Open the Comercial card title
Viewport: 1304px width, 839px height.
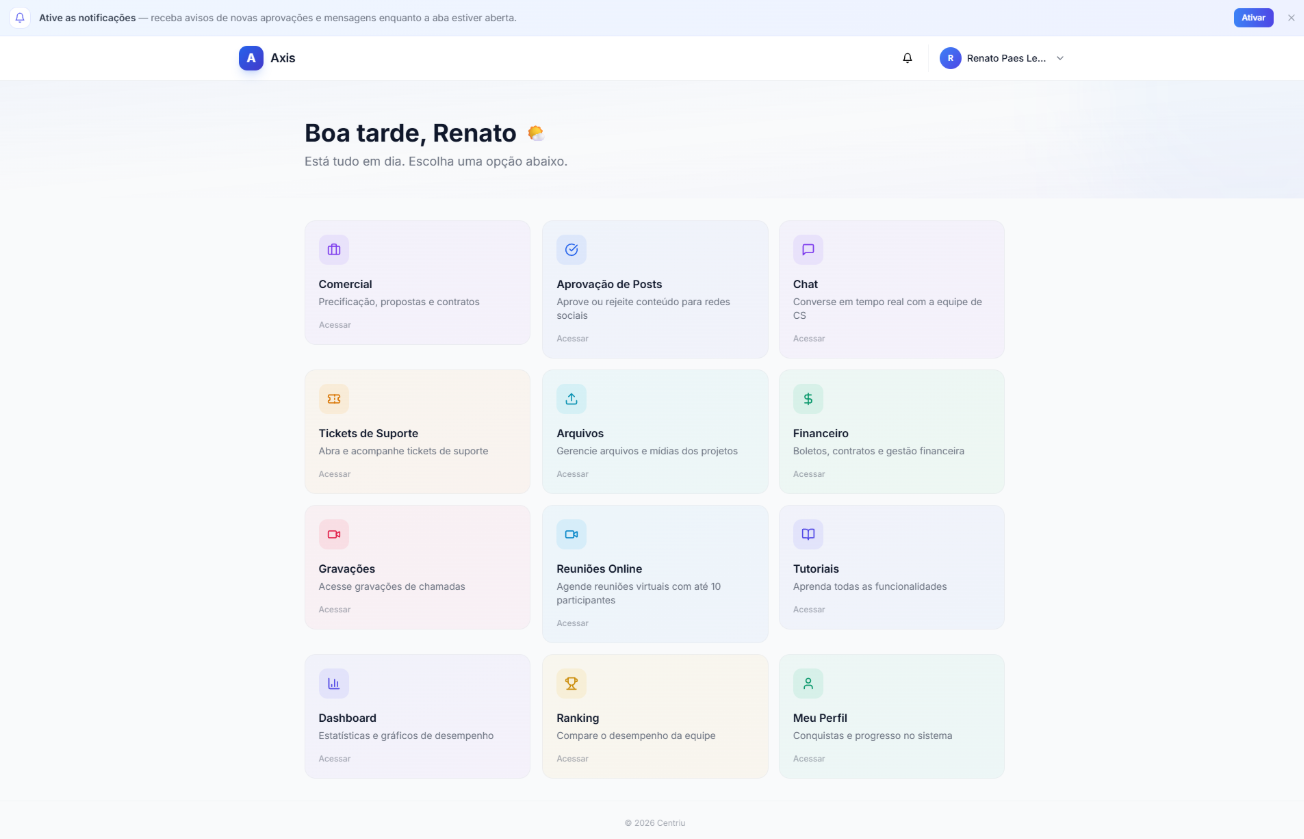pos(345,284)
